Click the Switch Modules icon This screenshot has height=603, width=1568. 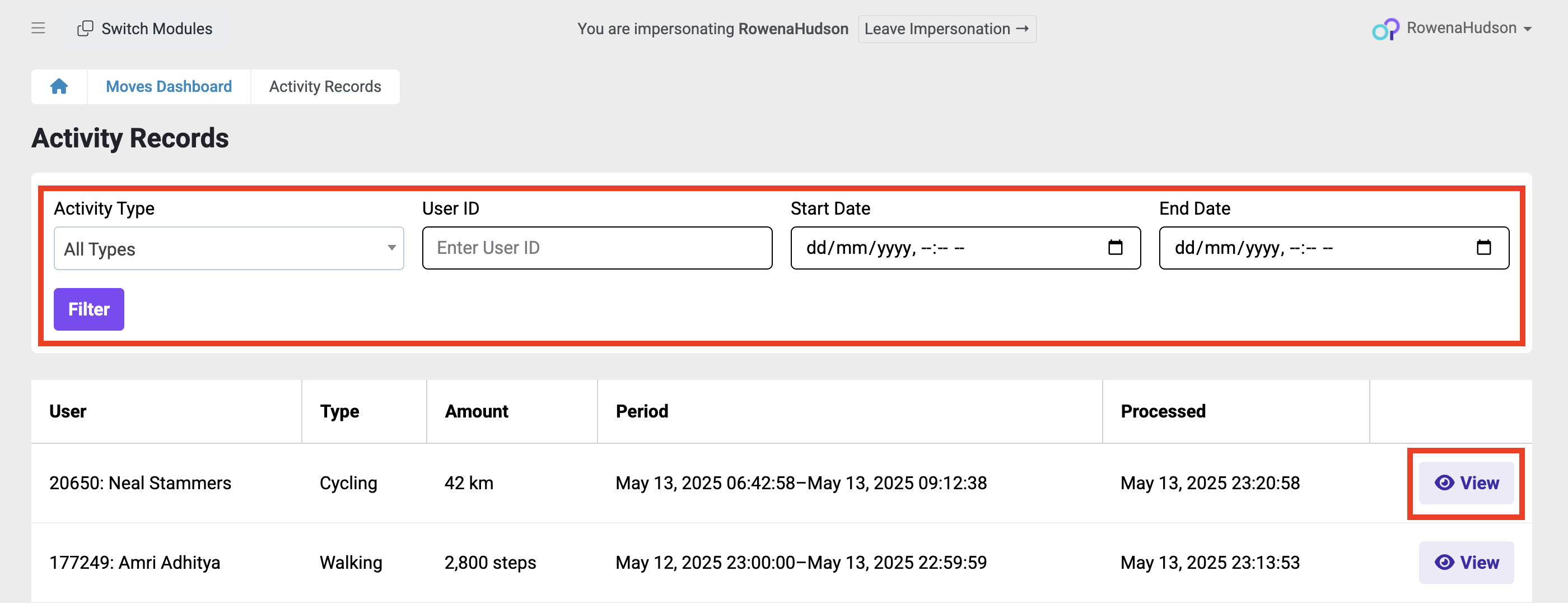click(x=85, y=28)
